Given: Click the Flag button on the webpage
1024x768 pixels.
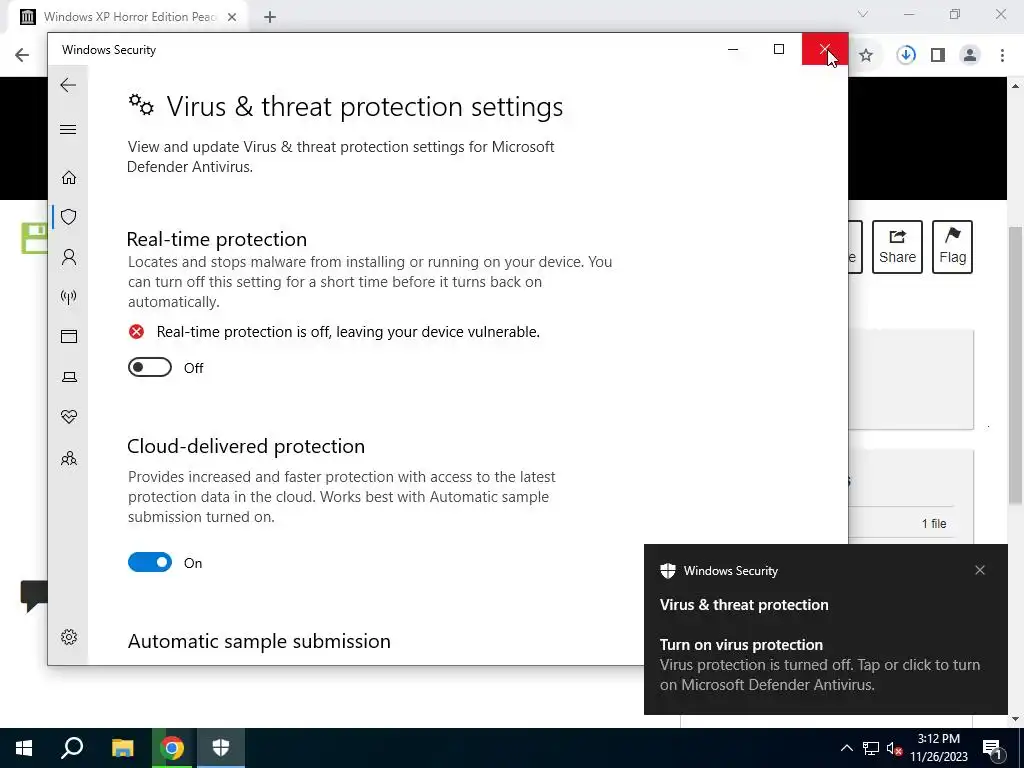Looking at the screenshot, I should (x=952, y=247).
